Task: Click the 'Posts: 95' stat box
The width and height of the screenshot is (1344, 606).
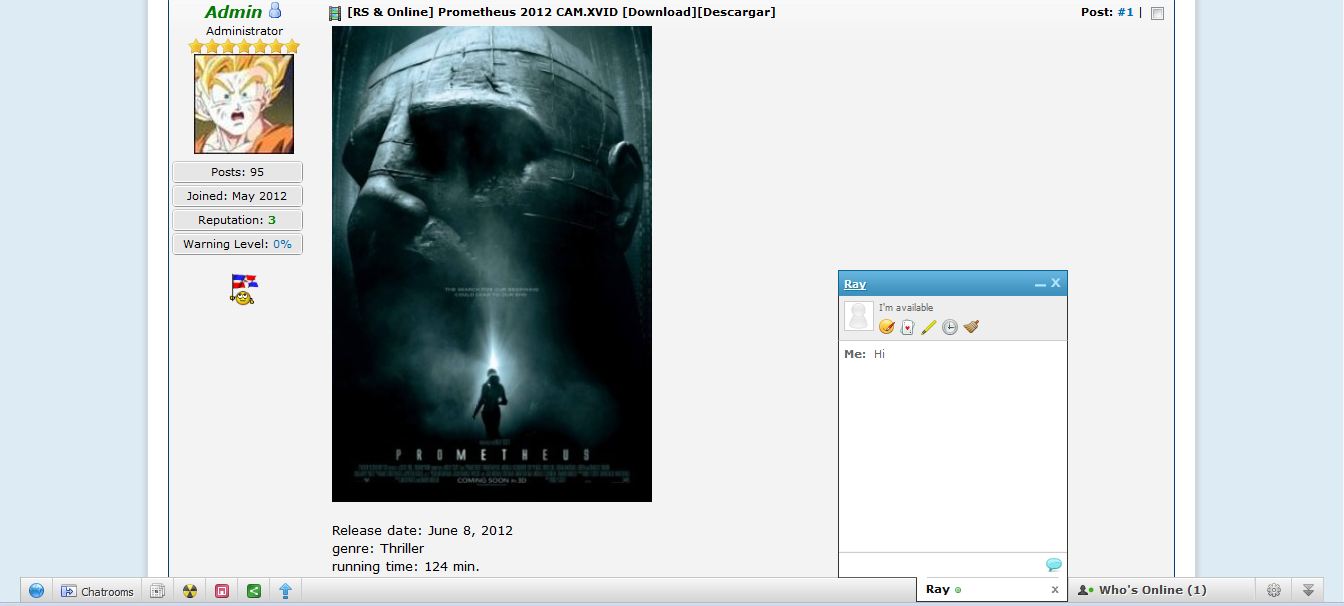Action: coord(237,172)
